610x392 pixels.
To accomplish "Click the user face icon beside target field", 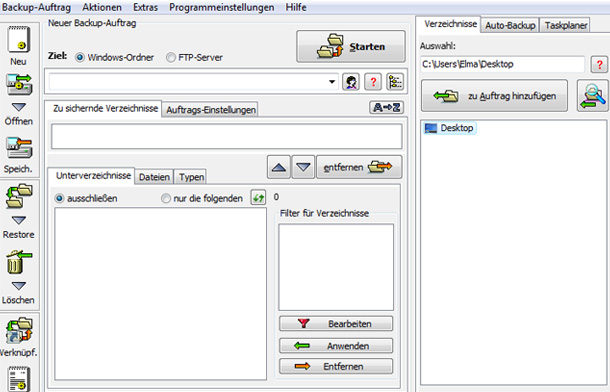I will (351, 82).
